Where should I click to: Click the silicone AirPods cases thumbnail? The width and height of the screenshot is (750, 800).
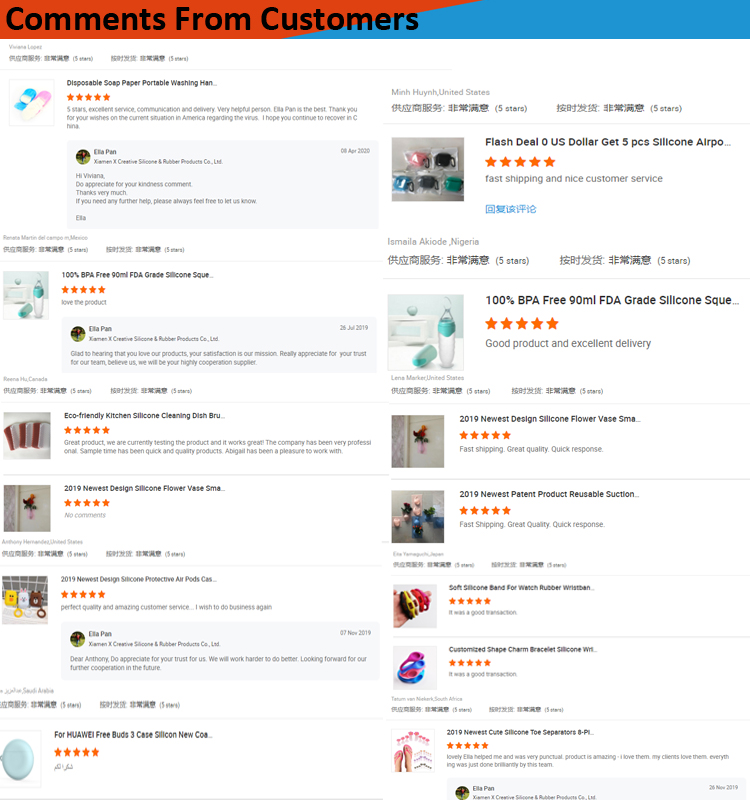point(428,169)
